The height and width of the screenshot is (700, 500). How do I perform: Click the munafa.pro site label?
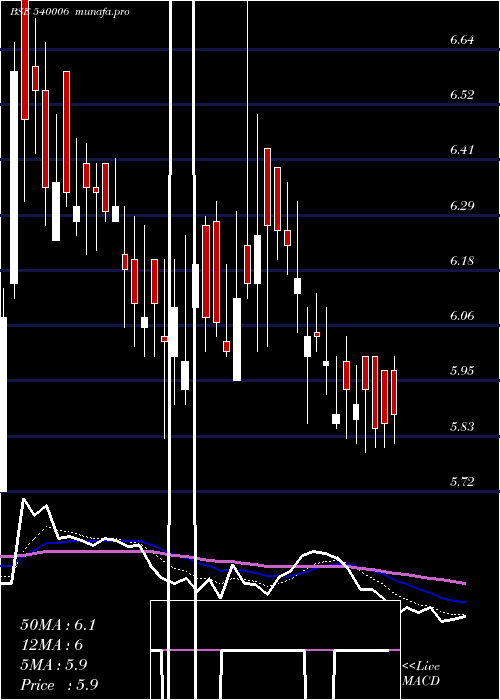[103, 12]
